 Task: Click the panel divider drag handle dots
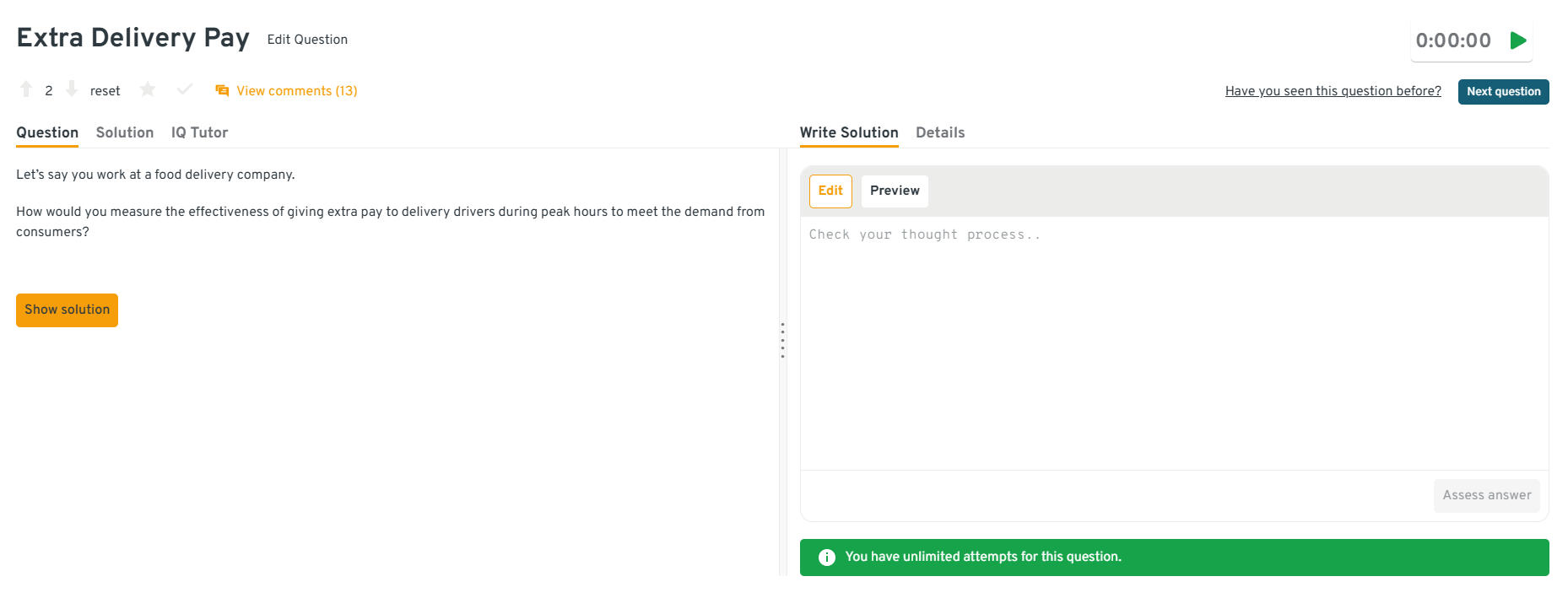pyautogui.click(x=782, y=340)
